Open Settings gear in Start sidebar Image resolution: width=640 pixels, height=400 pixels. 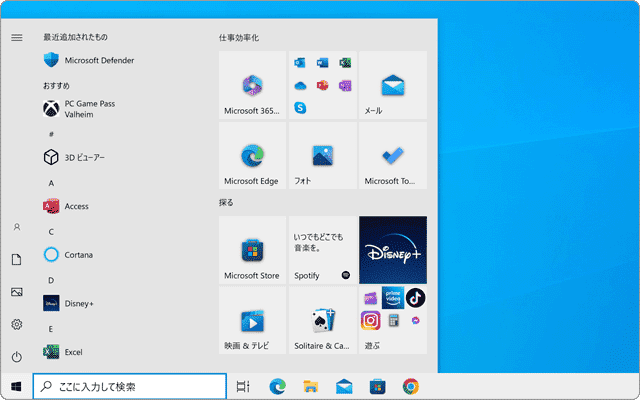[17, 324]
